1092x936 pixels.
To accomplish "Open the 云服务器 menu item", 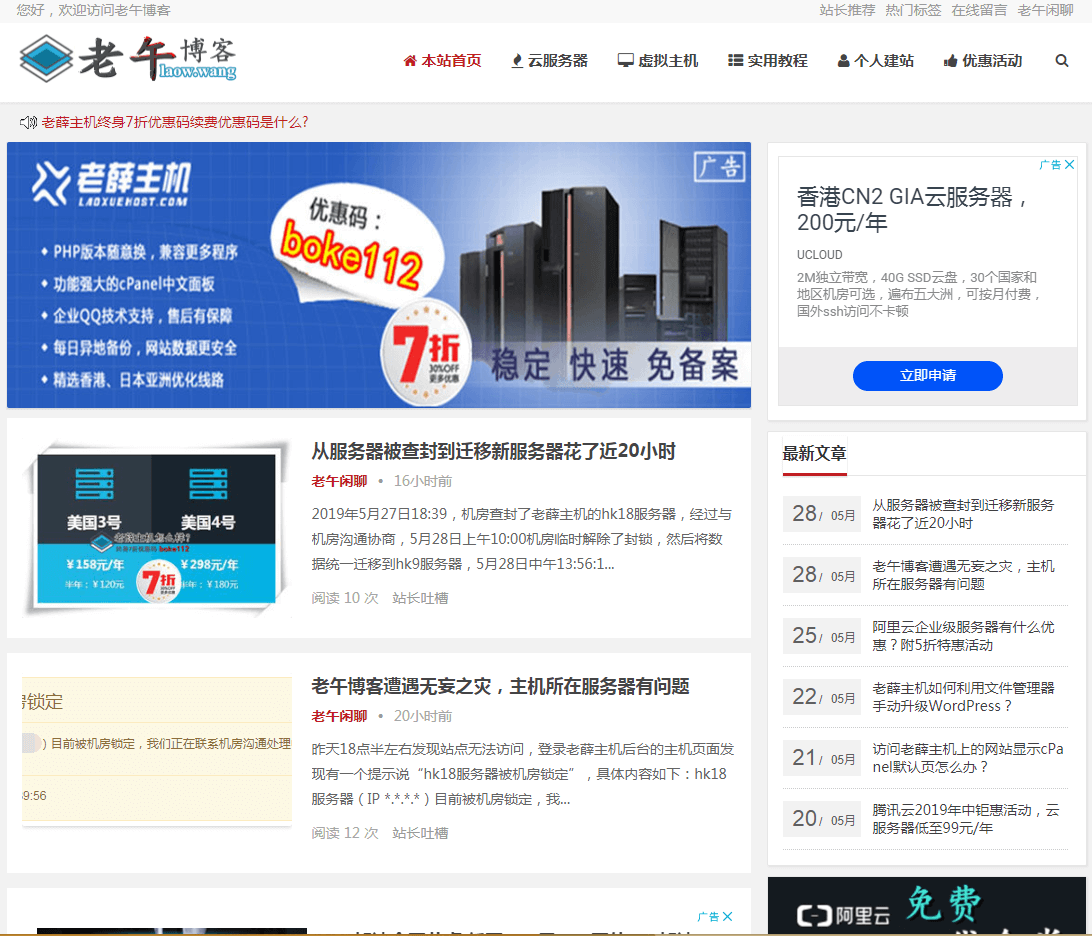I will click(x=550, y=61).
